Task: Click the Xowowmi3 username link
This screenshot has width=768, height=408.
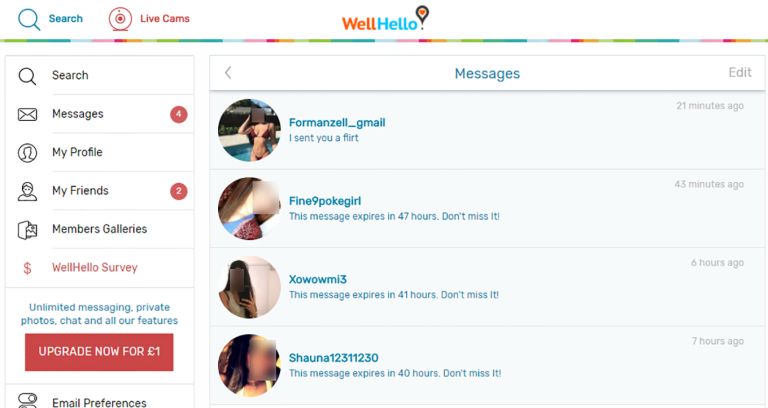Action: 317,279
